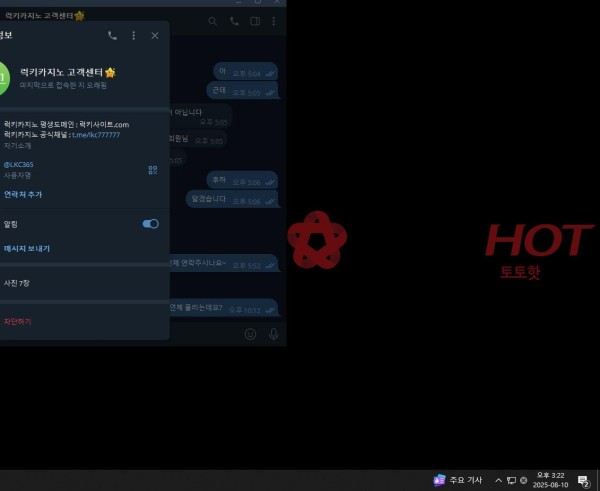Close the user info panel
The height and width of the screenshot is (491, 600).
155,36
